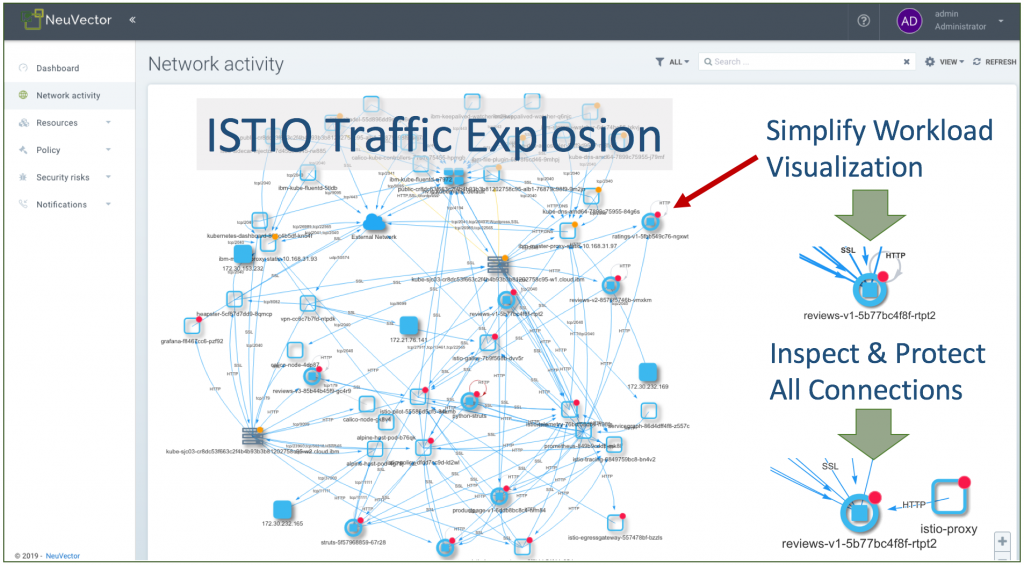Image resolution: width=1024 pixels, height=565 pixels.
Task: Go to the Dashboard page
Action: [57, 68]
